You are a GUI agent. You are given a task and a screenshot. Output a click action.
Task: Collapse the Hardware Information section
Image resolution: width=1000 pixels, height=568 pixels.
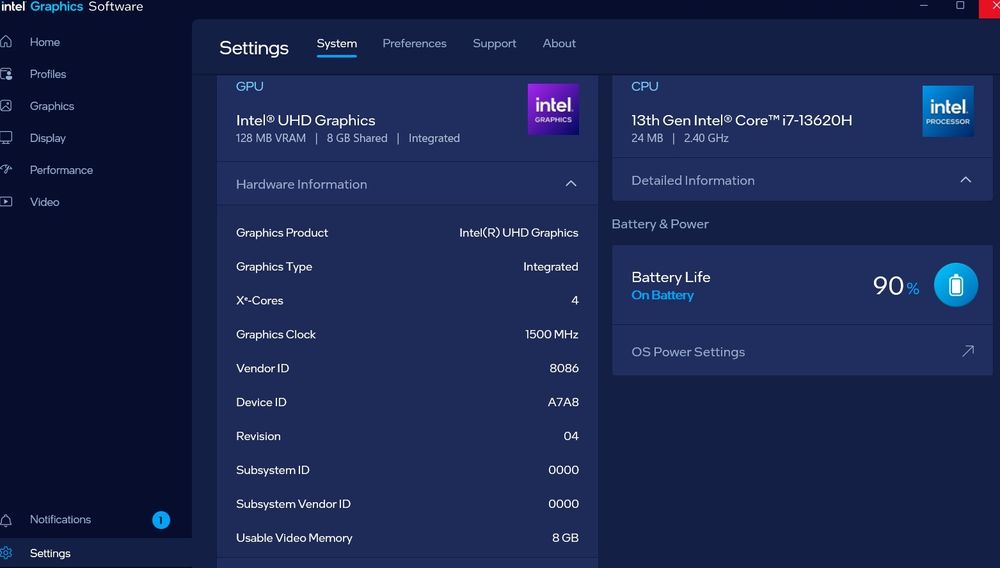571,184
